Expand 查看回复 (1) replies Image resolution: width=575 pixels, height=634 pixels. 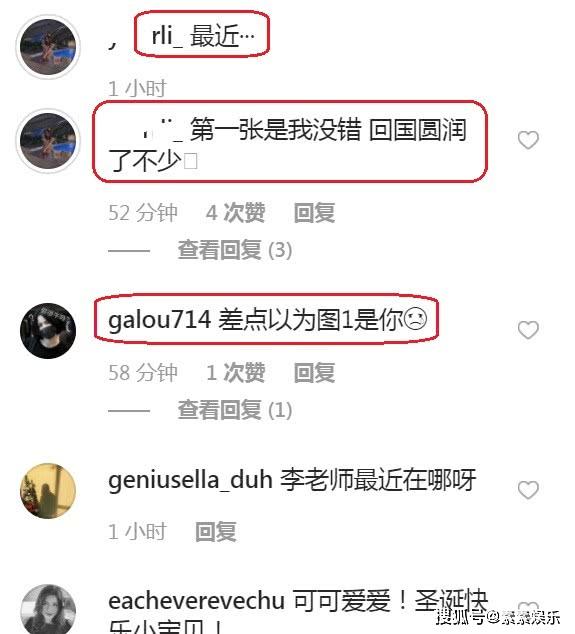(235, 410)
